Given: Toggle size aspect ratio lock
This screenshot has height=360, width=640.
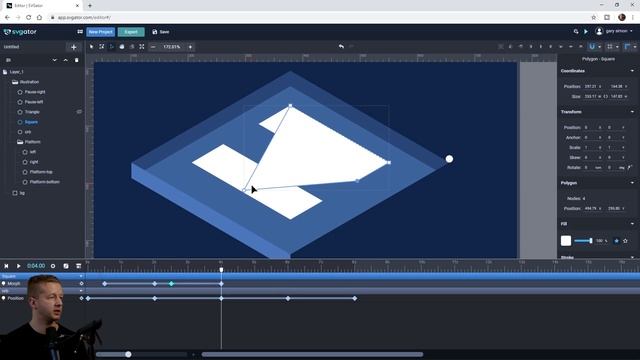Looking at the screenshot, I should click(x=606, y=97).
